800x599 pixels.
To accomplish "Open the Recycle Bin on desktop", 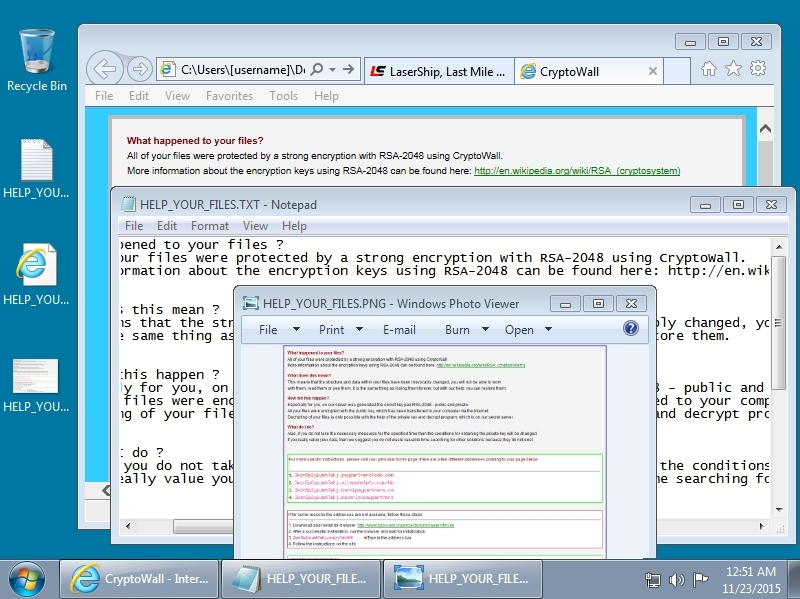I will (37, 60).
